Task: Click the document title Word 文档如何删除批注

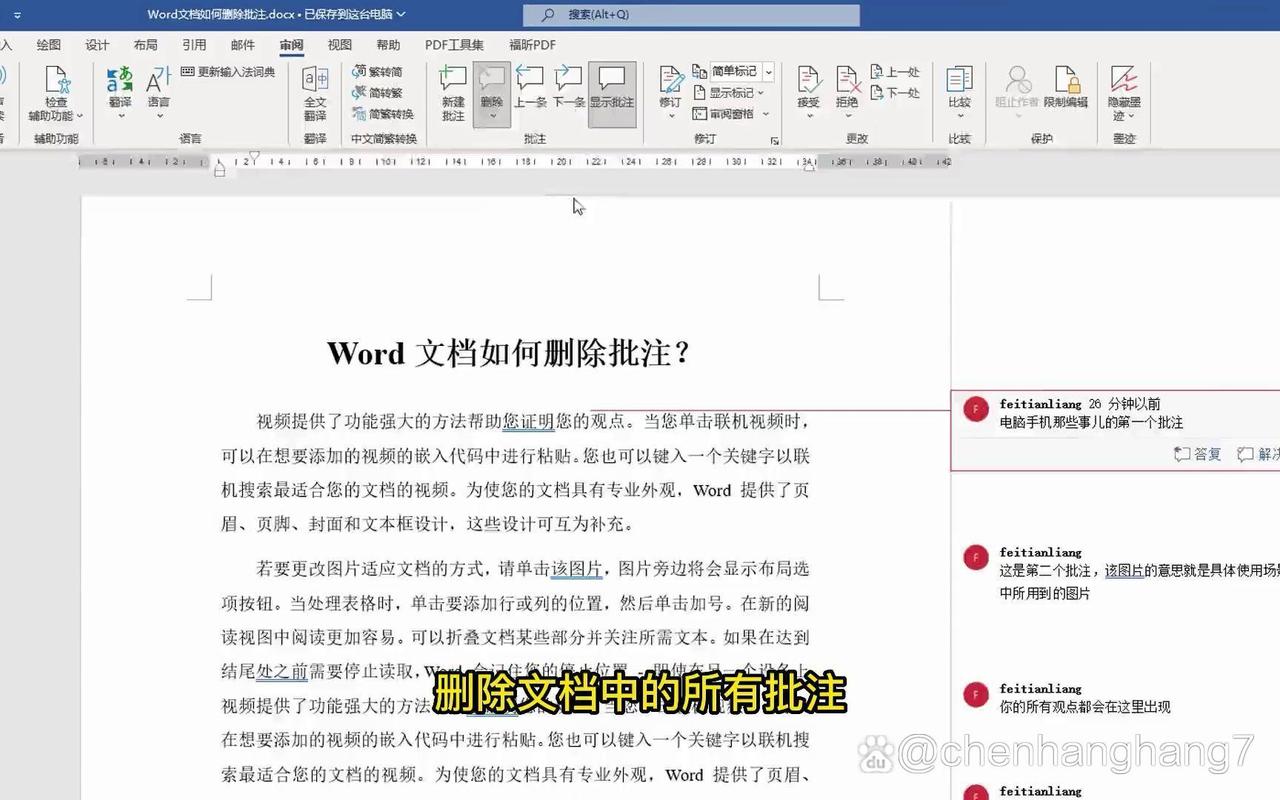Action: click(x=508, y=353)
